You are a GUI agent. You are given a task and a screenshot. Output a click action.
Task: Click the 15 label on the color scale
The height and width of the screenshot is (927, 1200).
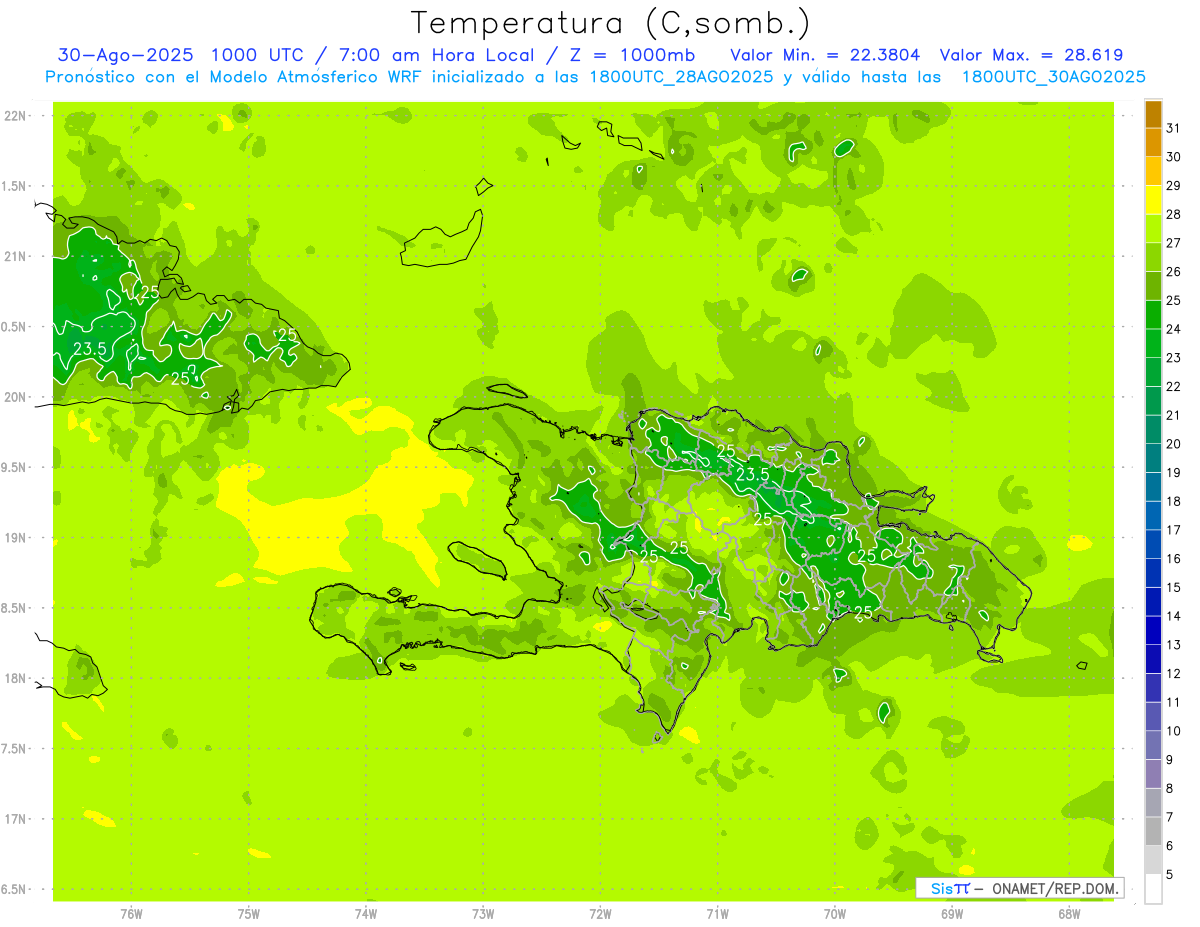coord(1174,588)
